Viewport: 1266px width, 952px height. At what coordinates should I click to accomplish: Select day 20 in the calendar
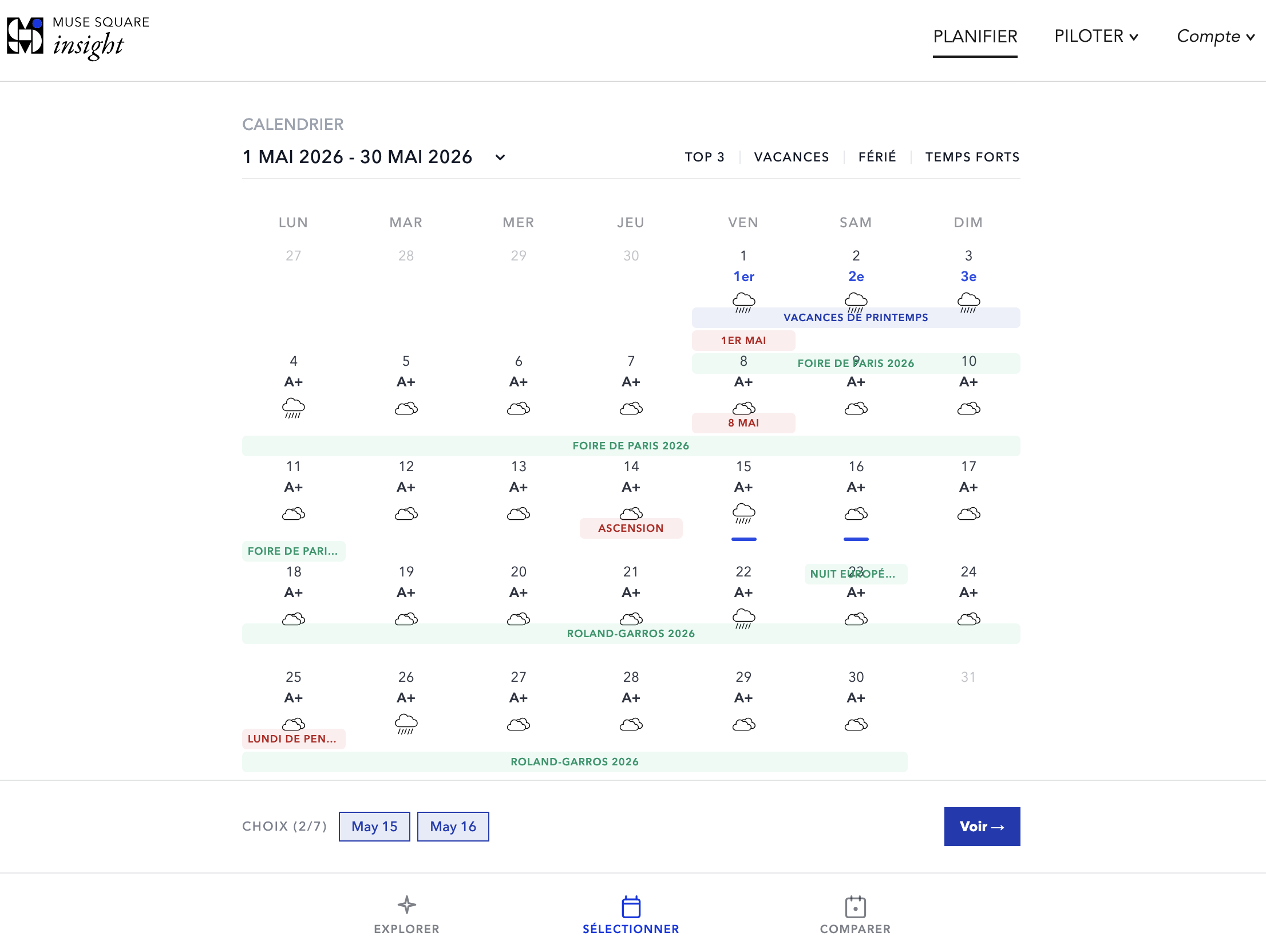point(518,572)
